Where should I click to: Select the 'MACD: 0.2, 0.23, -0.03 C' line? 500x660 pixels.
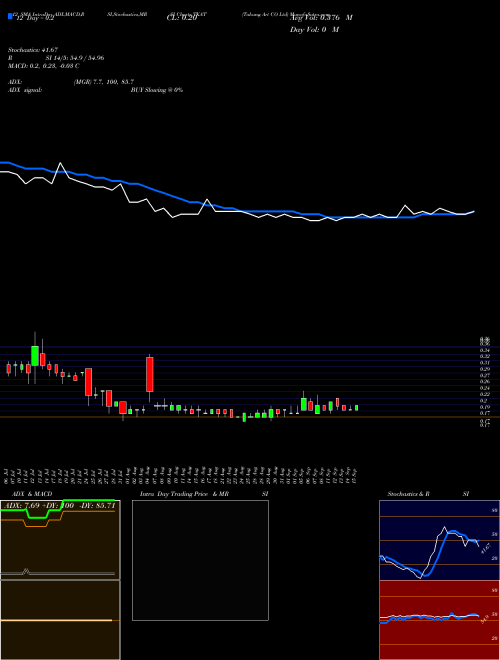43,66
